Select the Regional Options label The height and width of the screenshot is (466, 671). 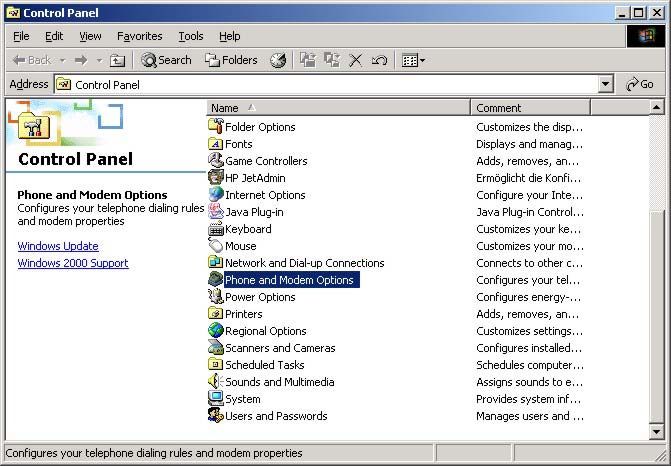[x=266, y=331]
